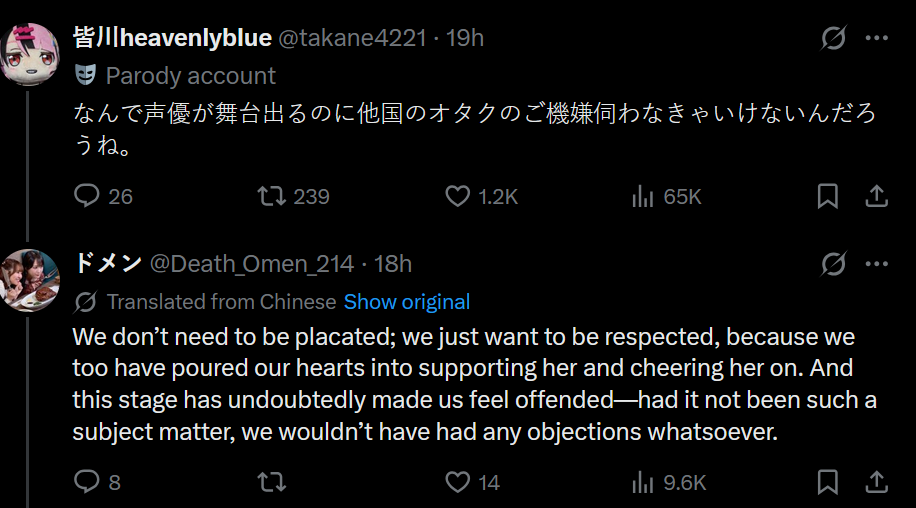Bookmark Death_Omen_214's reply

[x=828, y=482]
